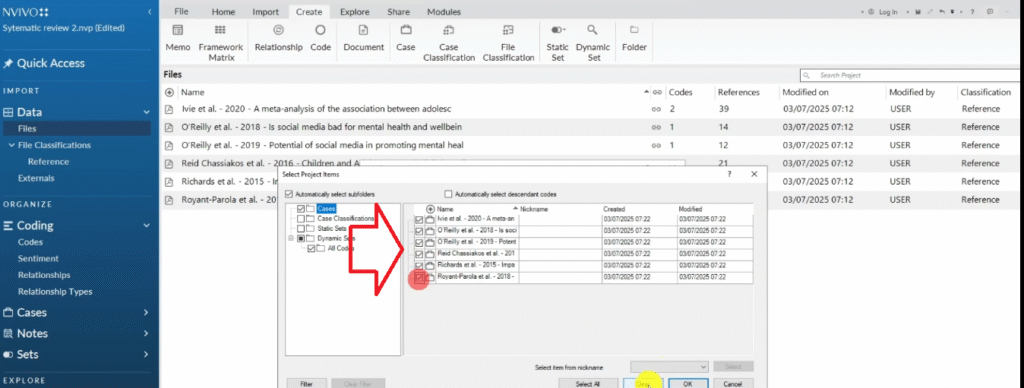Collapse the Data section chevron
1024x388 pixels.
tap(147, 112)
